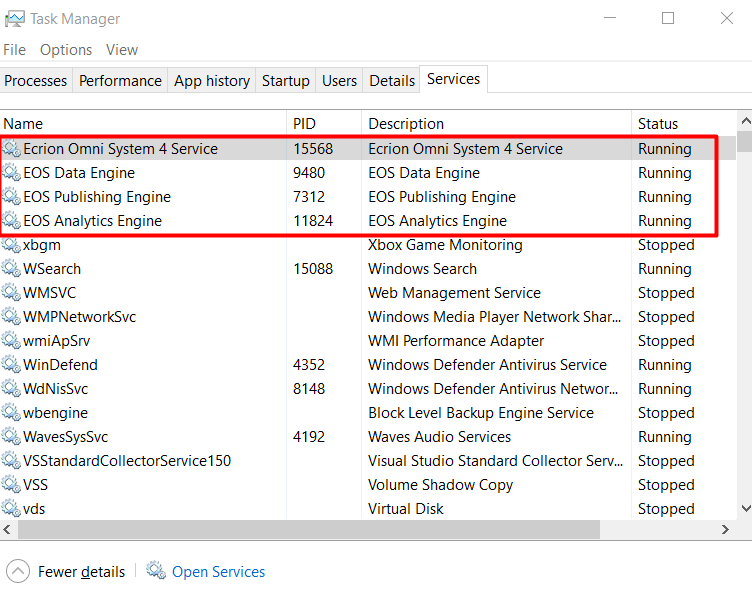The height and width of the screenshot is (598, 752).
Task: Switch to the Processes tab
Action: 35,81
